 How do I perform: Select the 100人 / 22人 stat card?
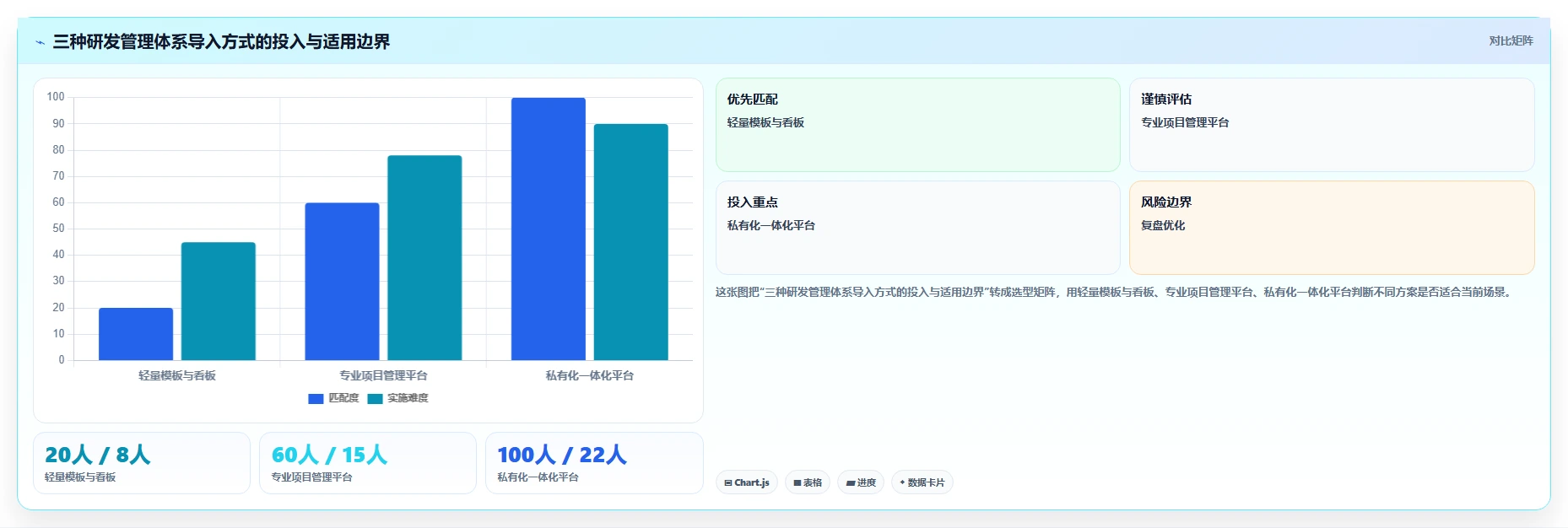[x=594, y=463]
